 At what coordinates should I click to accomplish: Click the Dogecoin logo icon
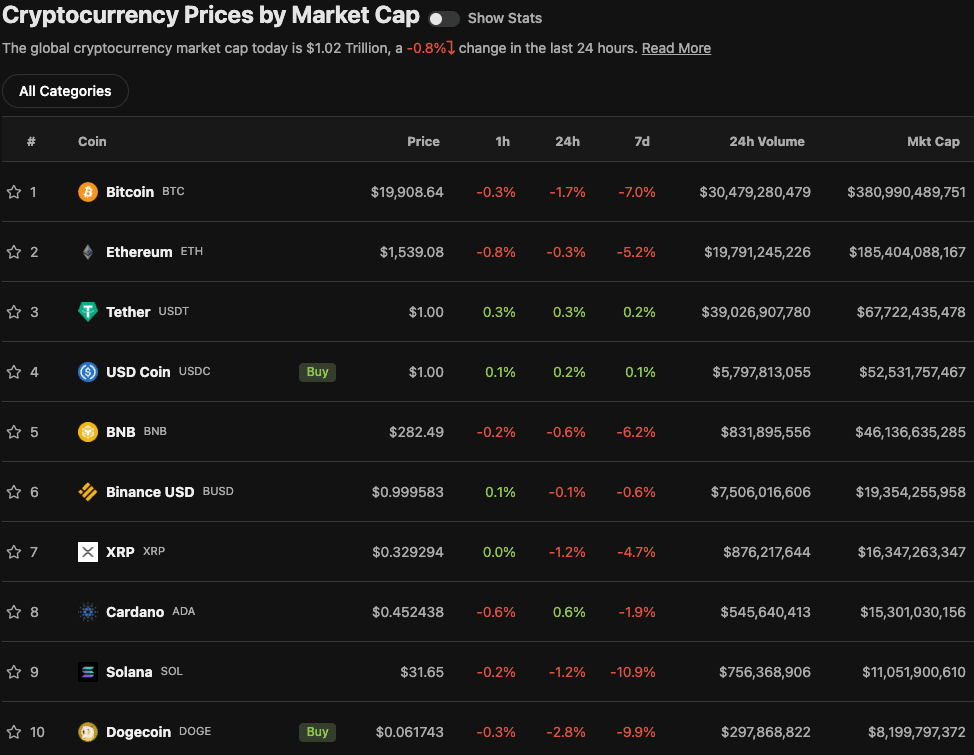tap(88, 732)
